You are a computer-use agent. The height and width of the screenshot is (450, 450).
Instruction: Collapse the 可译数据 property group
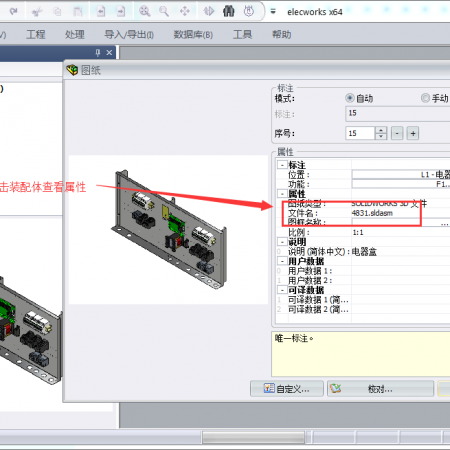[x=282, y=290]
